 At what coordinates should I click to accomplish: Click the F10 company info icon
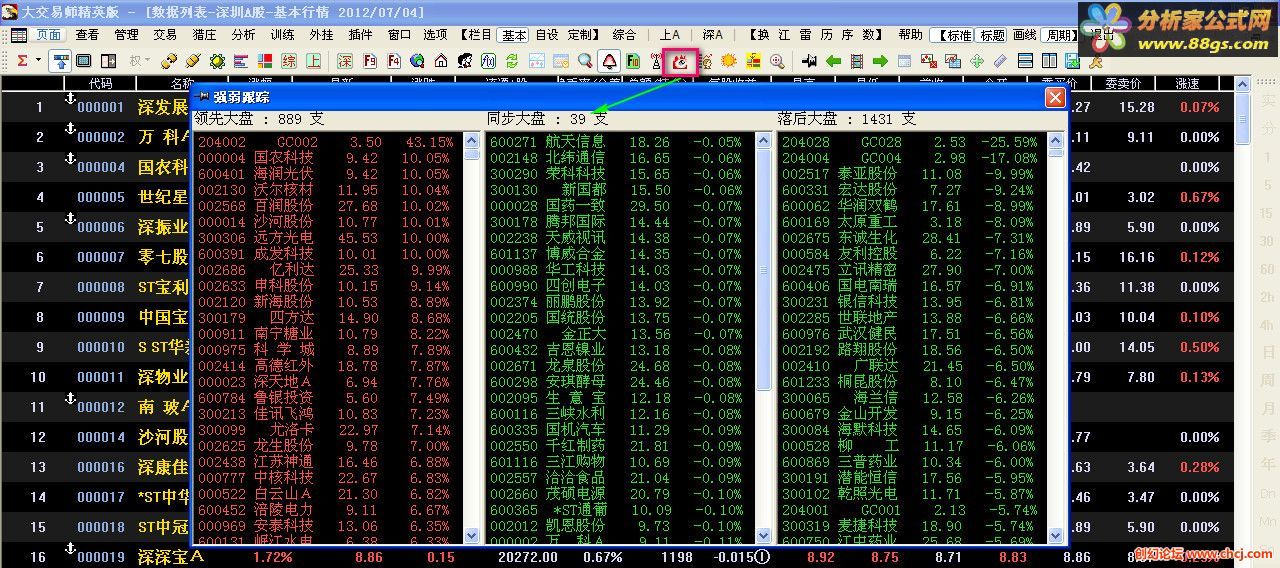(632, 61)
